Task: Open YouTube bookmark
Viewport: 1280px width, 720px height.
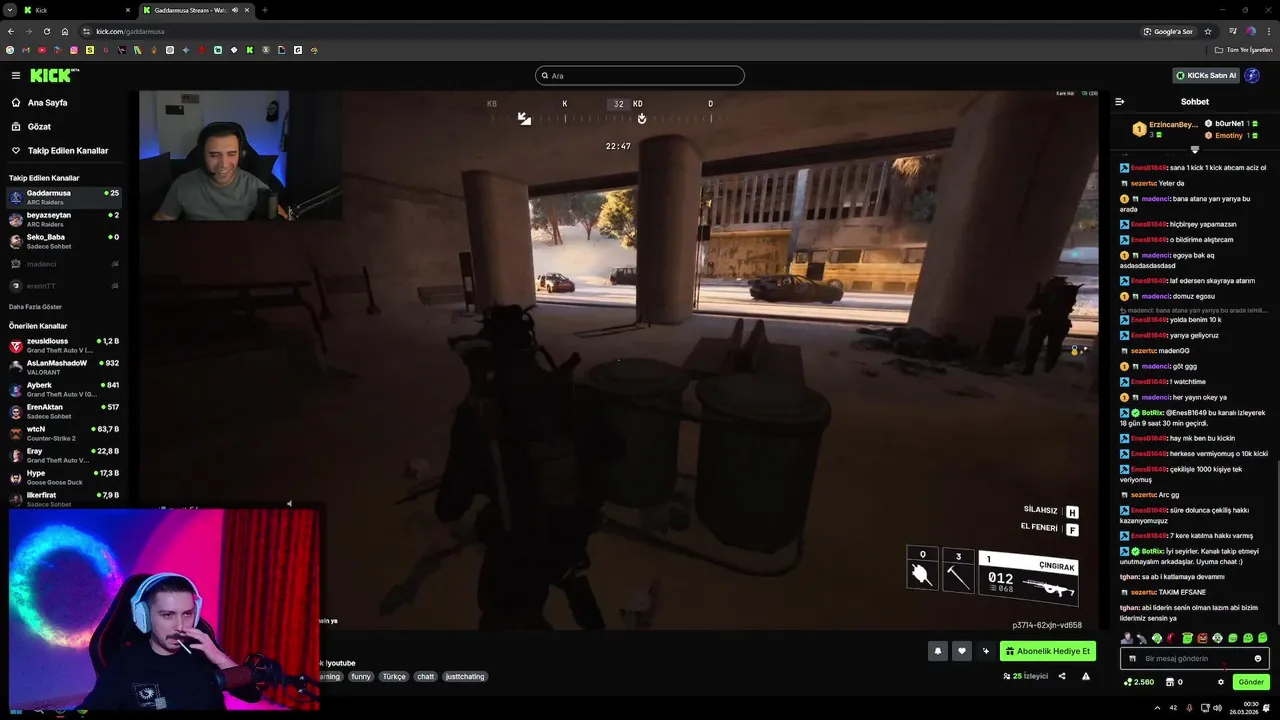Action: pos(42,50)
